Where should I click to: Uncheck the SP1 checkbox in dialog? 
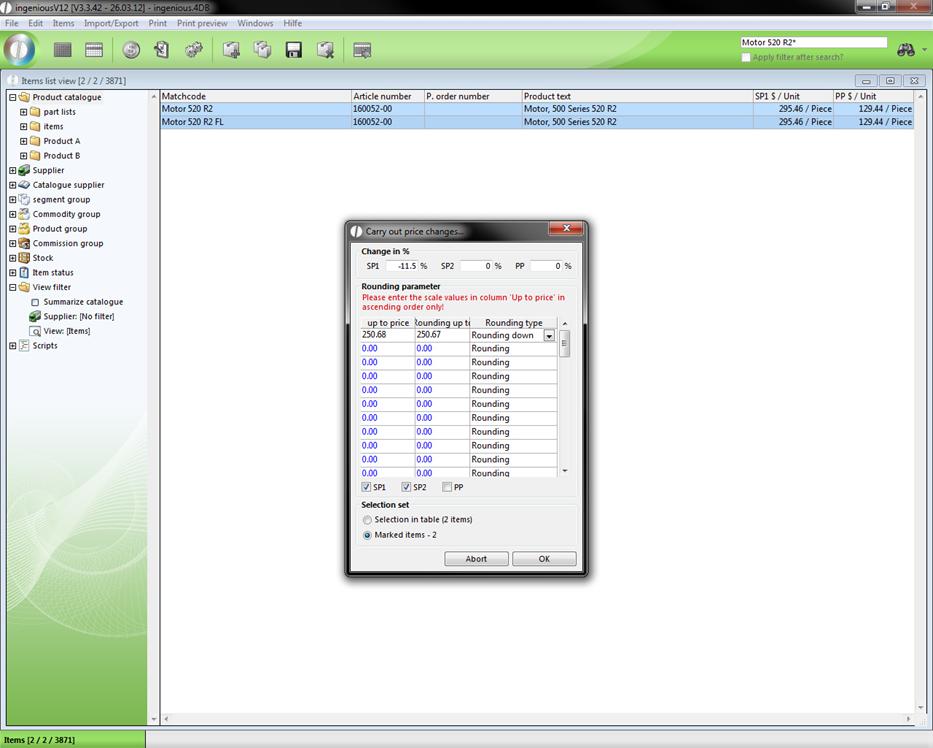point(366,487)
